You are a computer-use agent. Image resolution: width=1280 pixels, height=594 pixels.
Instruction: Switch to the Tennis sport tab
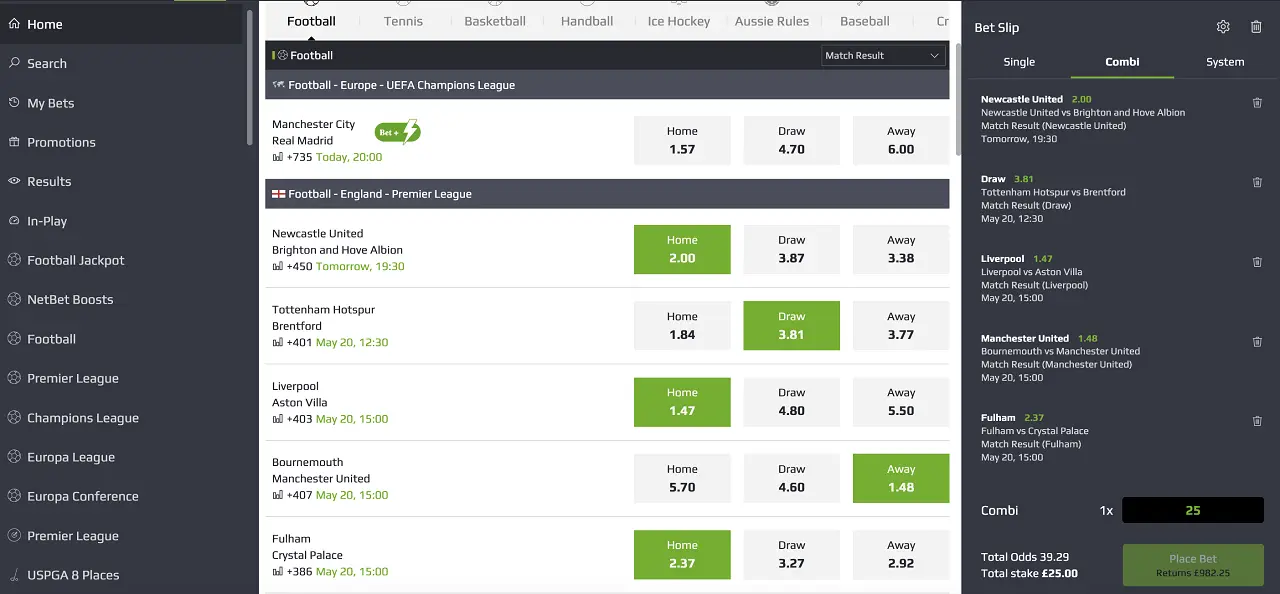pos(403,21)
